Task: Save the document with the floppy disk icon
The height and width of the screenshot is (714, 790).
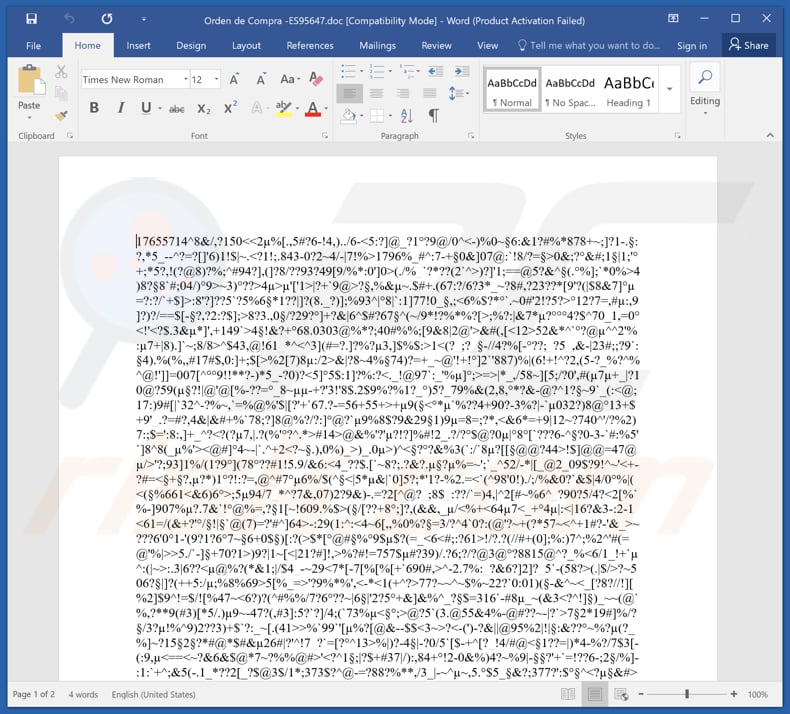Action: 31,19
